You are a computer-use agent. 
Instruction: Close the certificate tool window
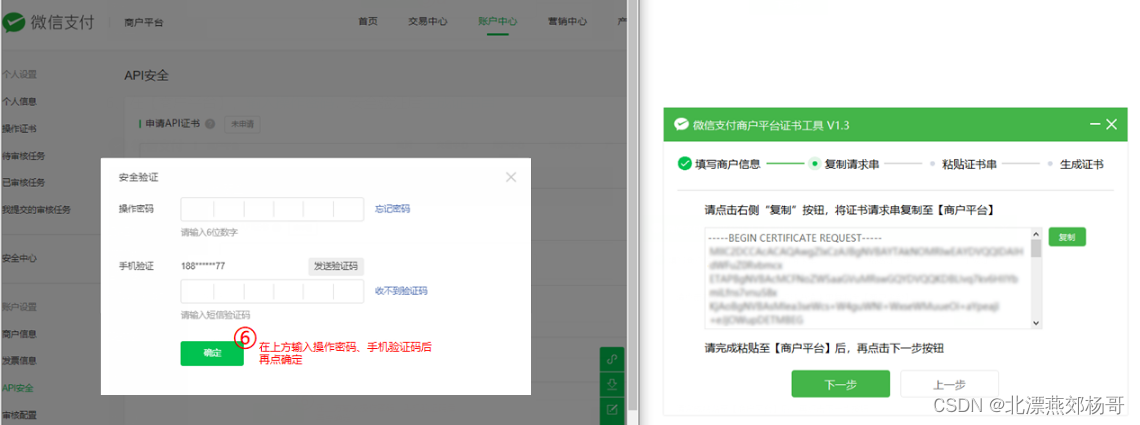[x=1111, y=125]
